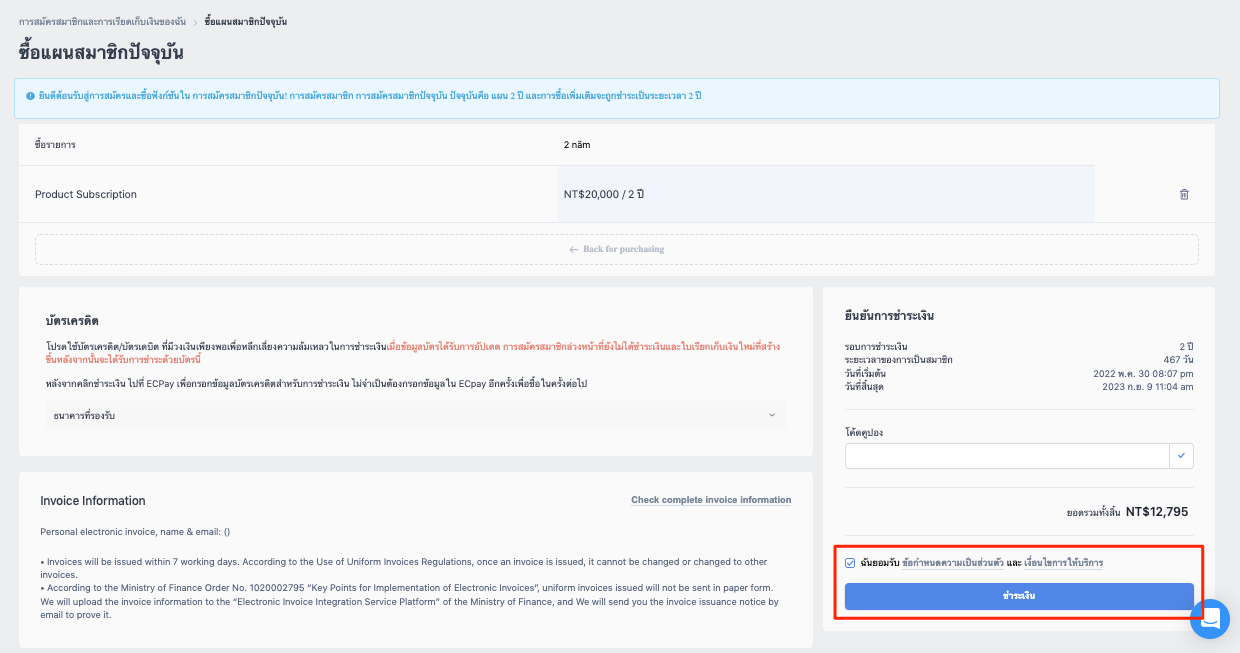1240x653 pixels.
Task: Apply coupon with the checkmark button
Action: click(x=1181, y=456)
